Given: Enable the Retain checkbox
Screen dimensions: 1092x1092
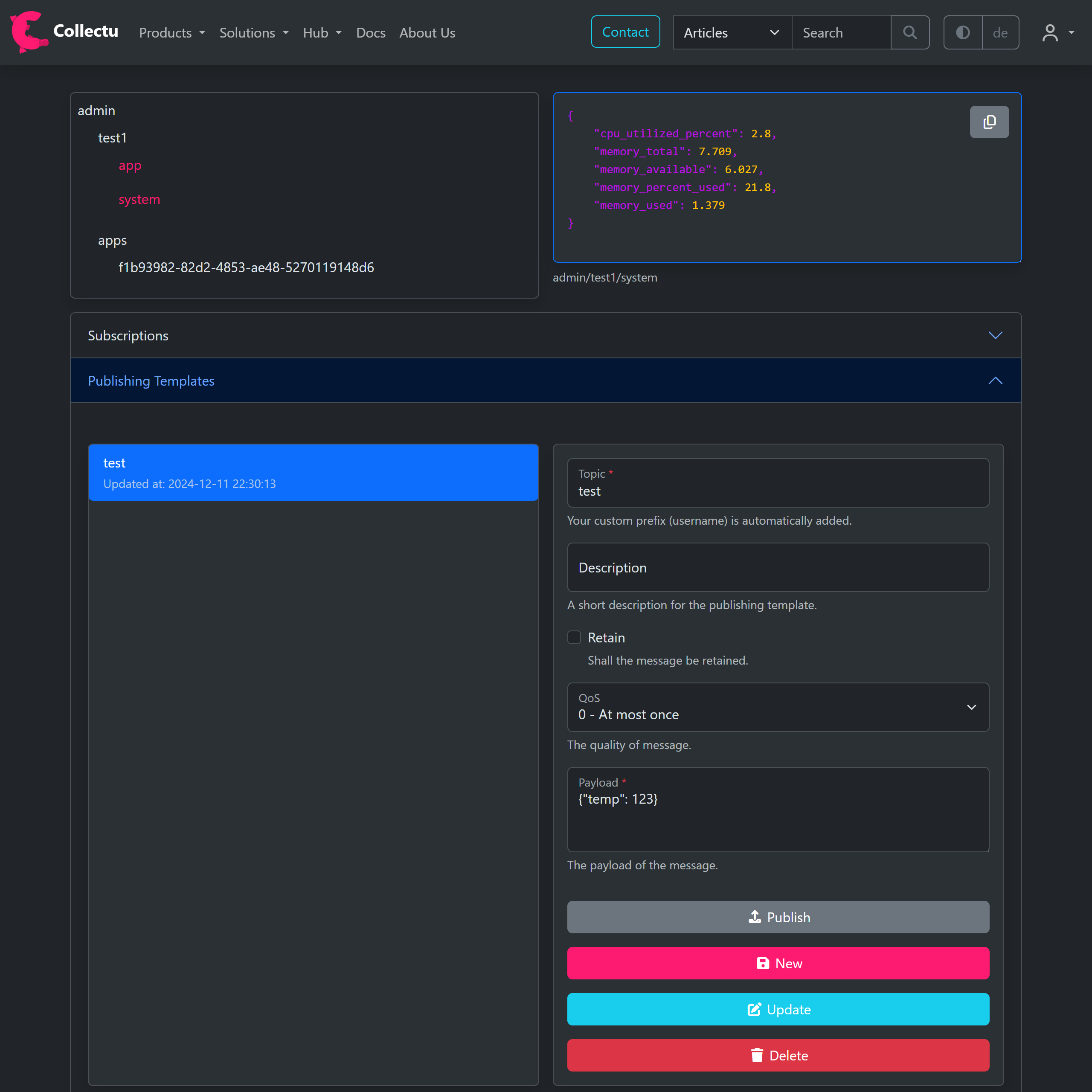Looking at the screenshot, I should [574, 638].
